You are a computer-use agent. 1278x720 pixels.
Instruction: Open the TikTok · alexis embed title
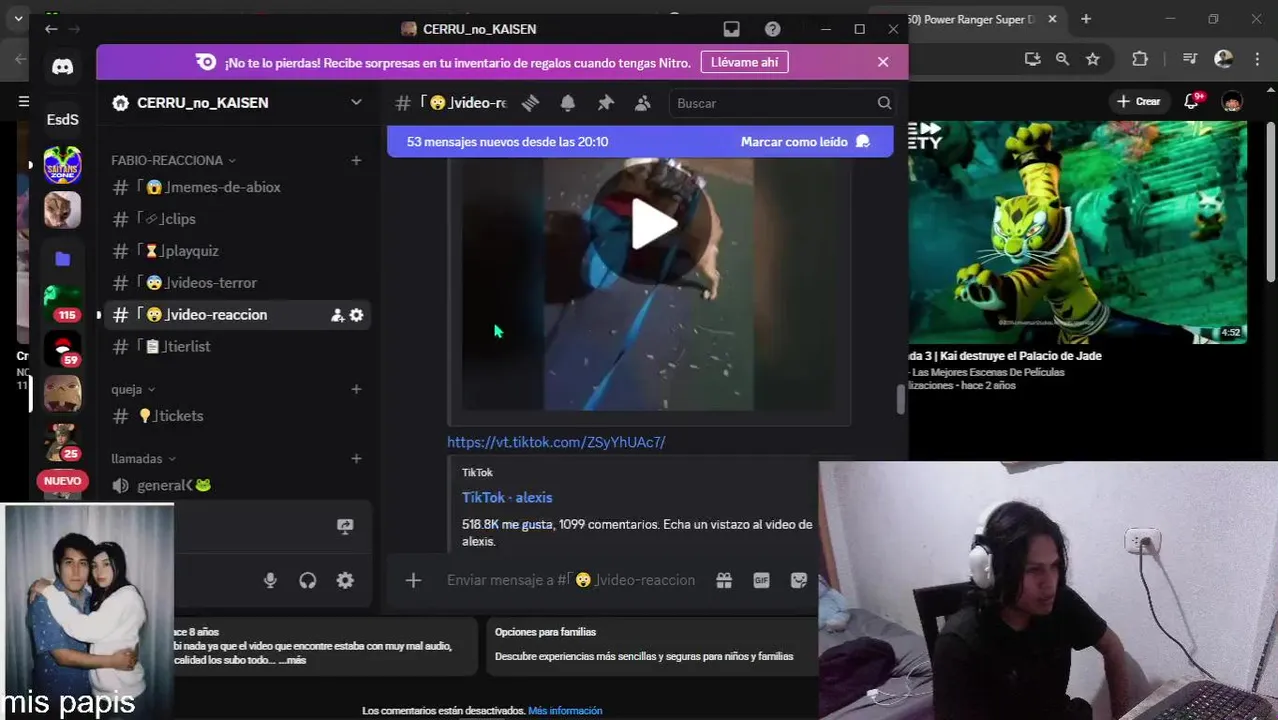[507, 497]
